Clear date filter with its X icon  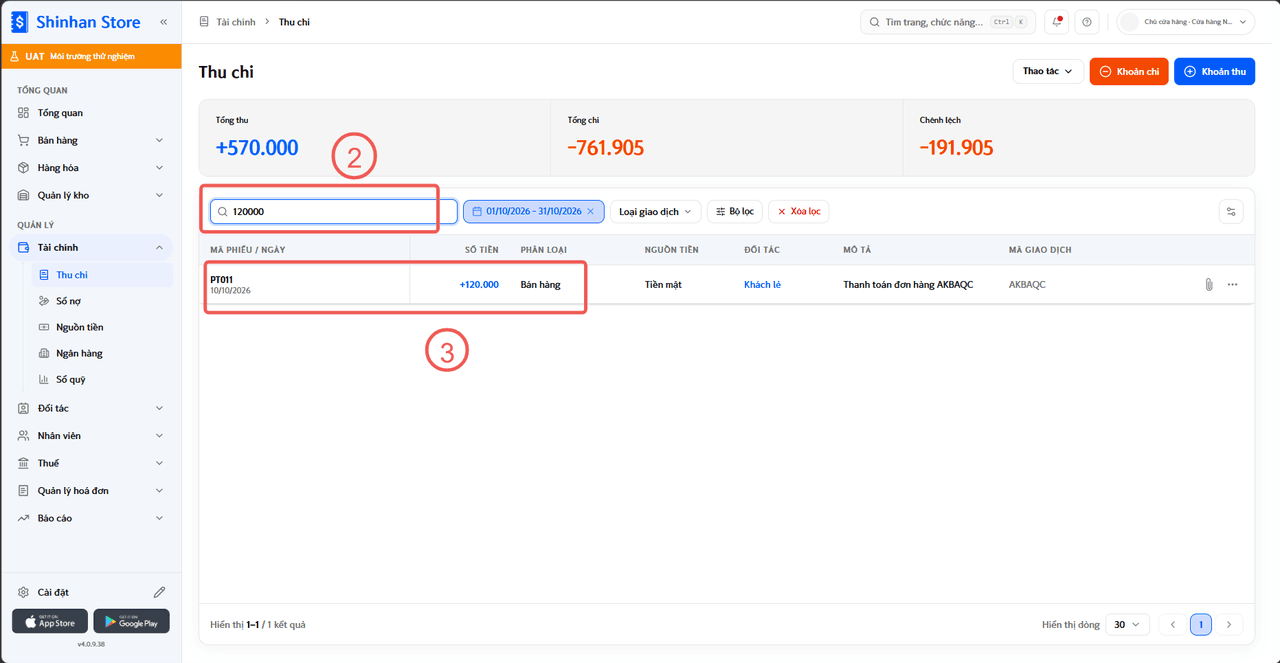pos(591,211)
